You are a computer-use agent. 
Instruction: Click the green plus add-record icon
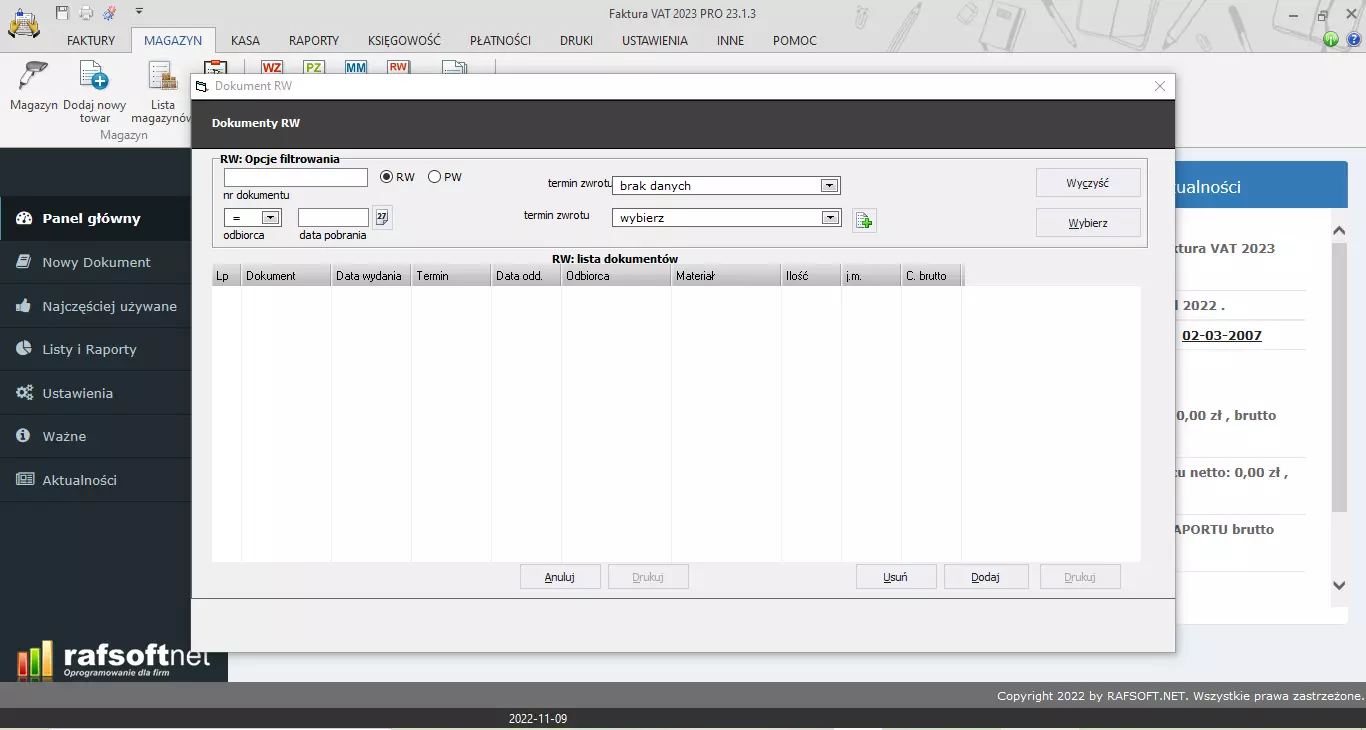pos(864,221)
